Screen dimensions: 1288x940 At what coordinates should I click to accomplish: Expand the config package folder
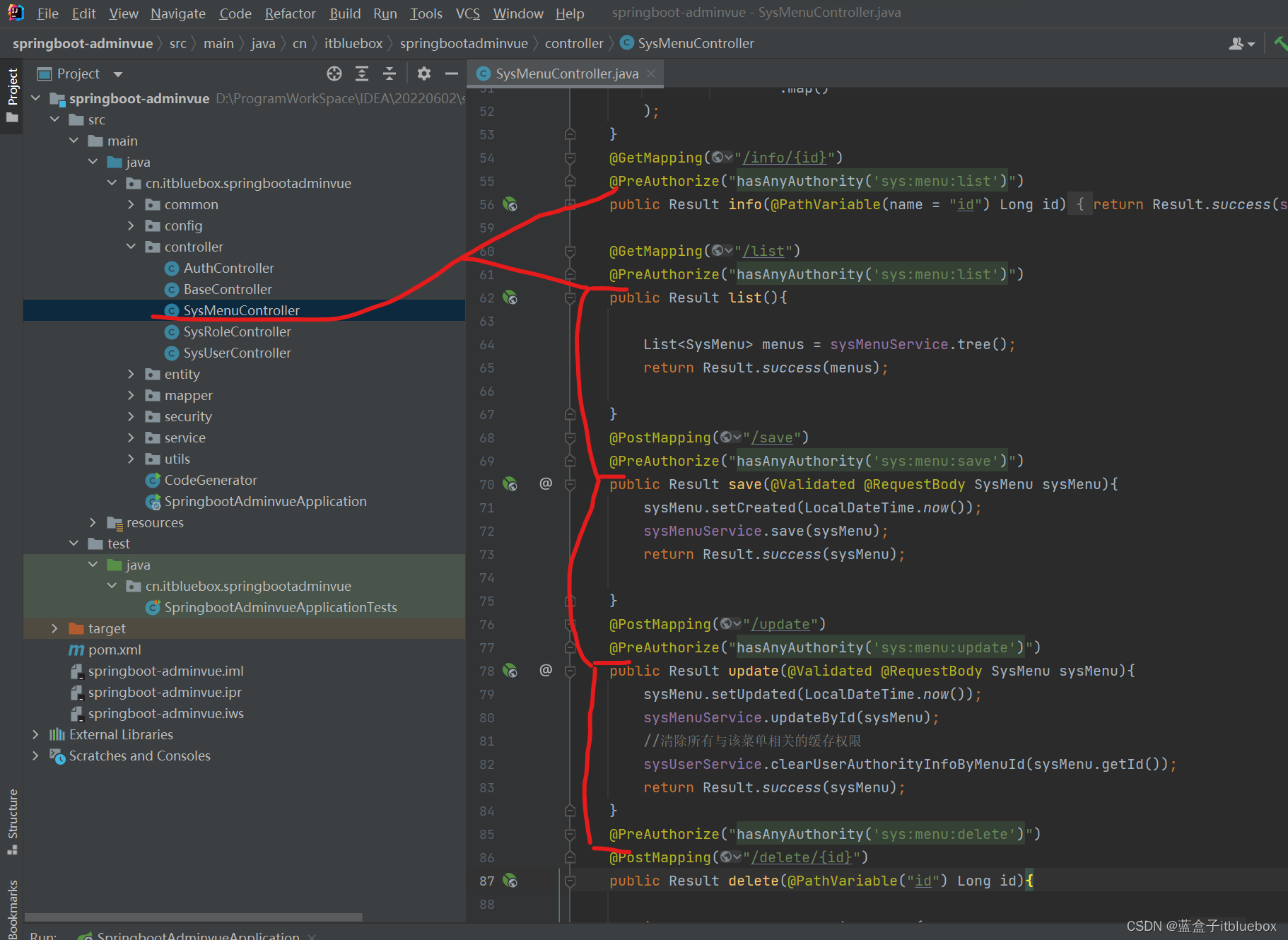click(131, 225)
